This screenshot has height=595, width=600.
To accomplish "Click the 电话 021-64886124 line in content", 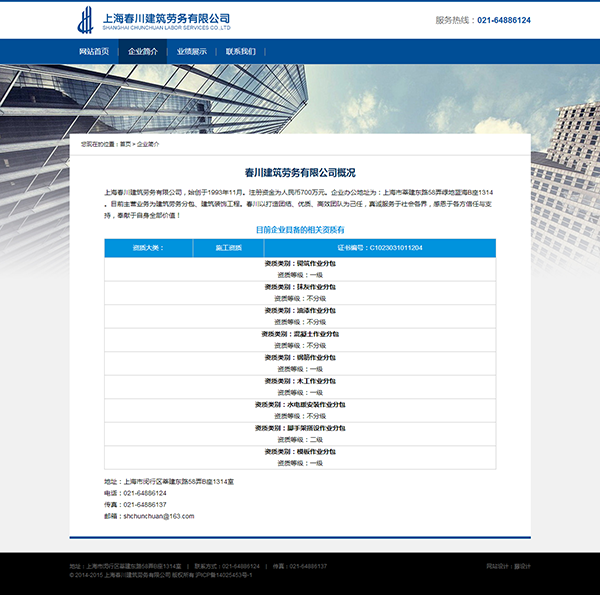I will tap(135, 493).
